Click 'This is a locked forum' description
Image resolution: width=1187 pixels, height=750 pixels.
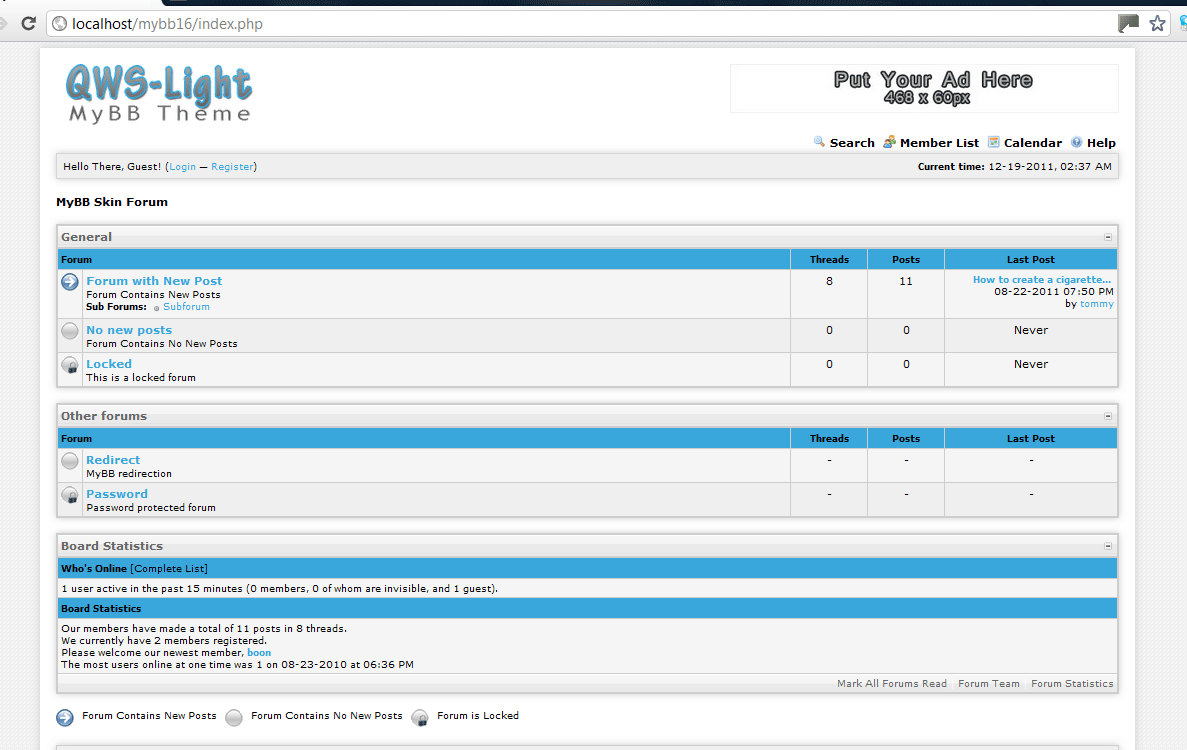(x=141, y=378)
